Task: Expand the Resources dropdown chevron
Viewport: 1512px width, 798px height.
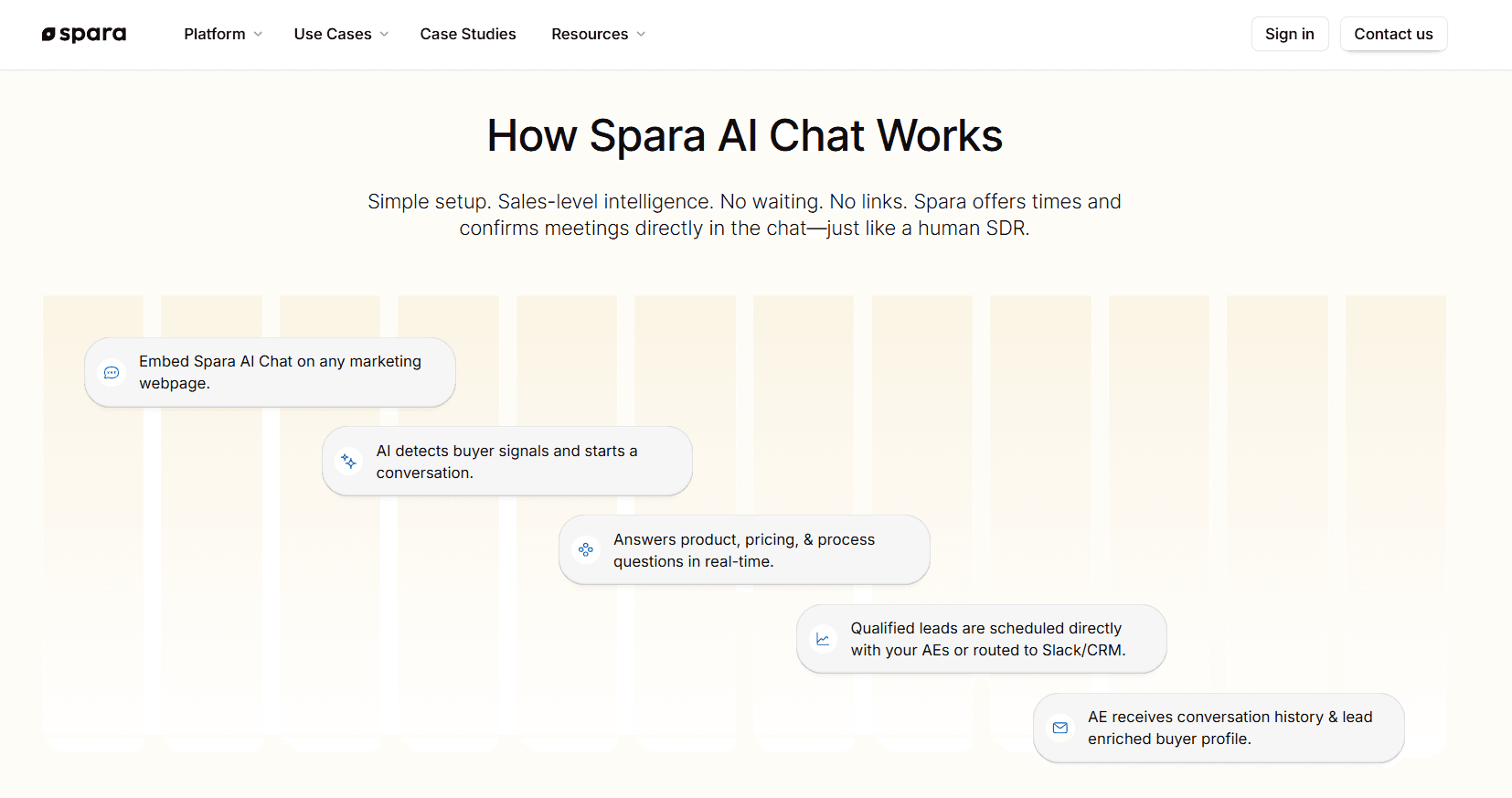Action: click(641, 35)
